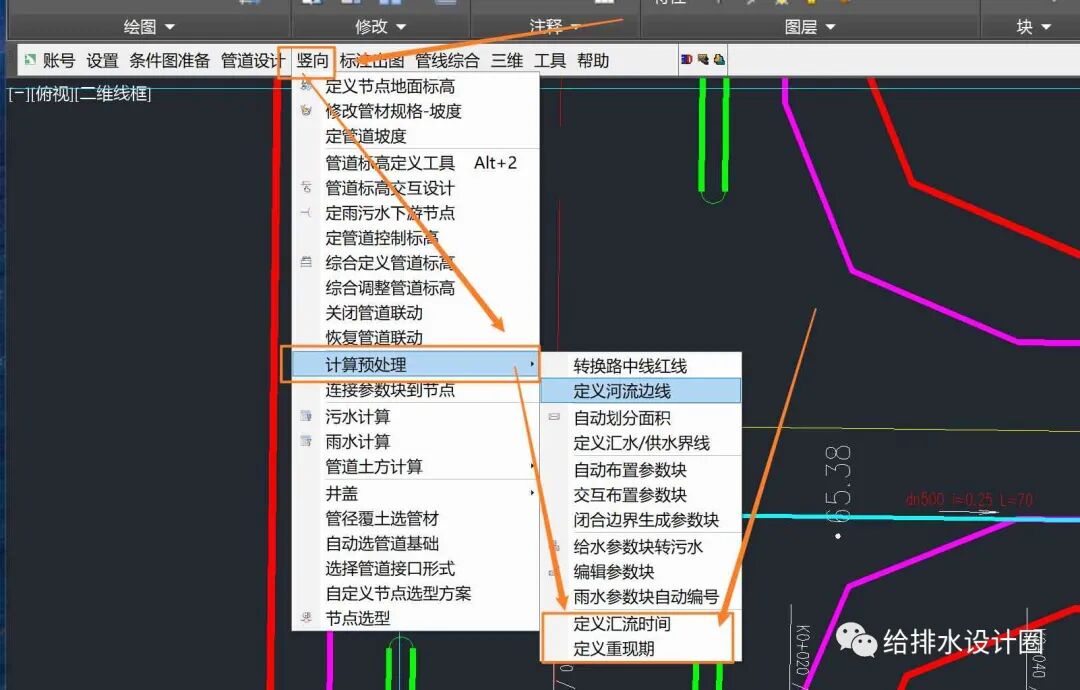Open the 绘图 panel dropdown
Image resolution: width=1080 pixels, height=690 pixels.
tap(148, 26)
